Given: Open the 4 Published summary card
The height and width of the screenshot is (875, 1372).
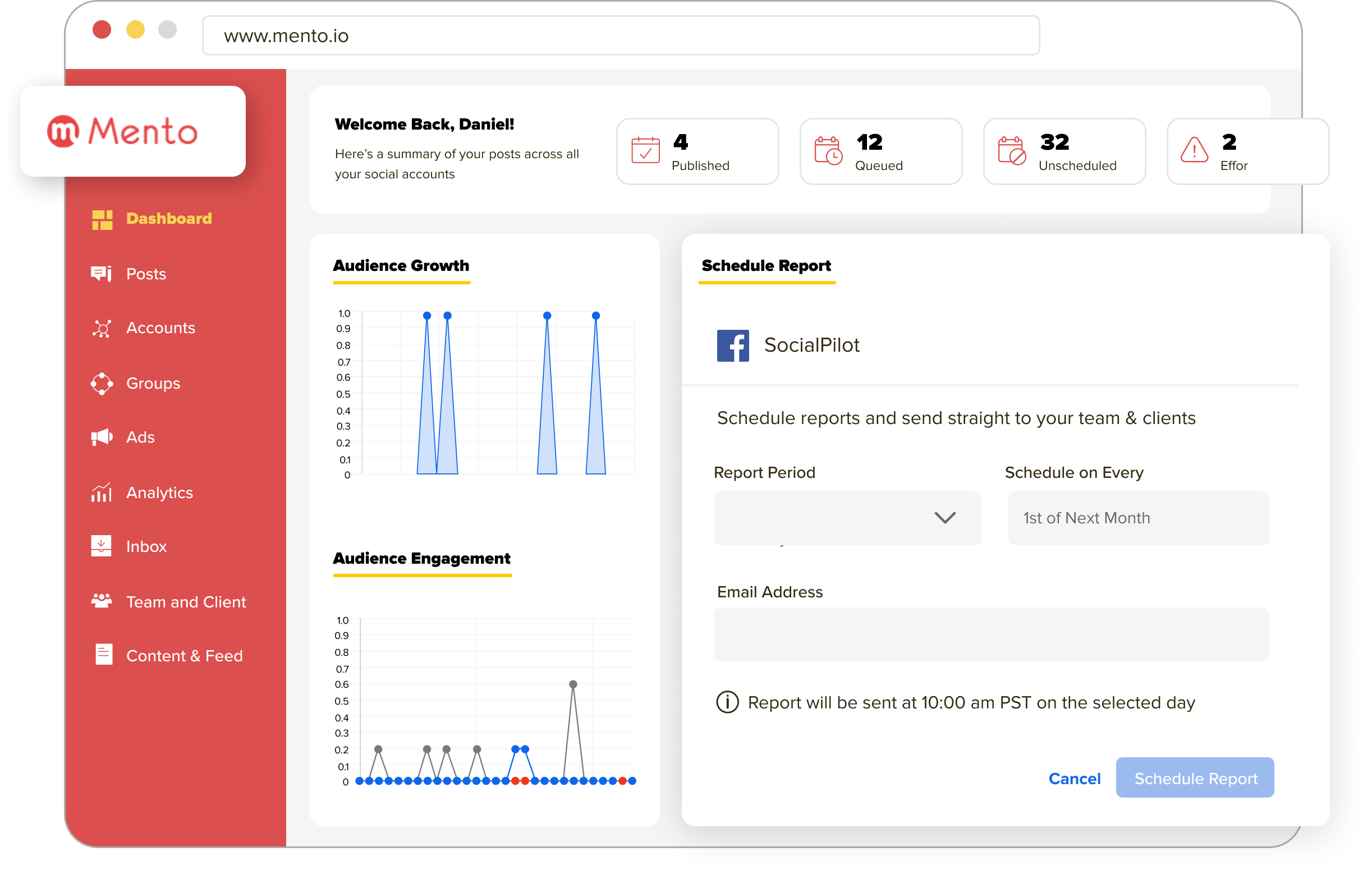Looking at the screenshot, I should [x=698, y=151].
